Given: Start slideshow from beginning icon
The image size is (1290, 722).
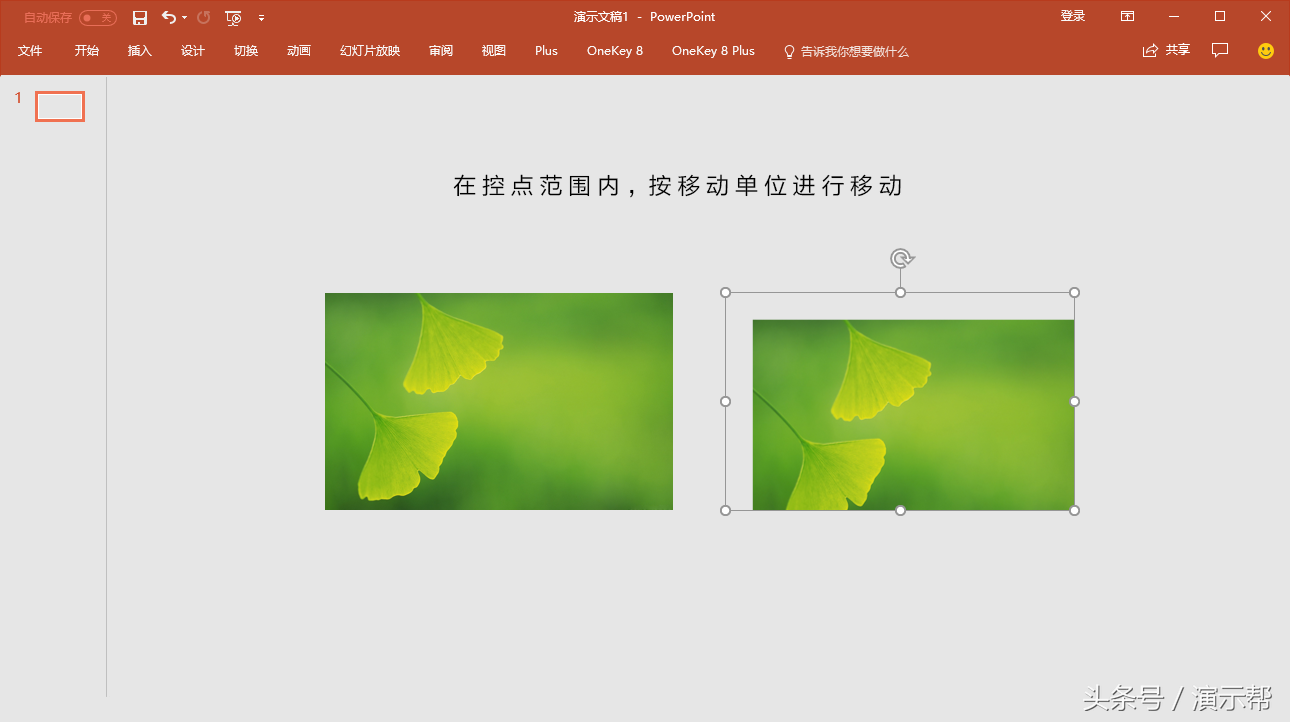Looking at the screenshot, I should (233, 18).
